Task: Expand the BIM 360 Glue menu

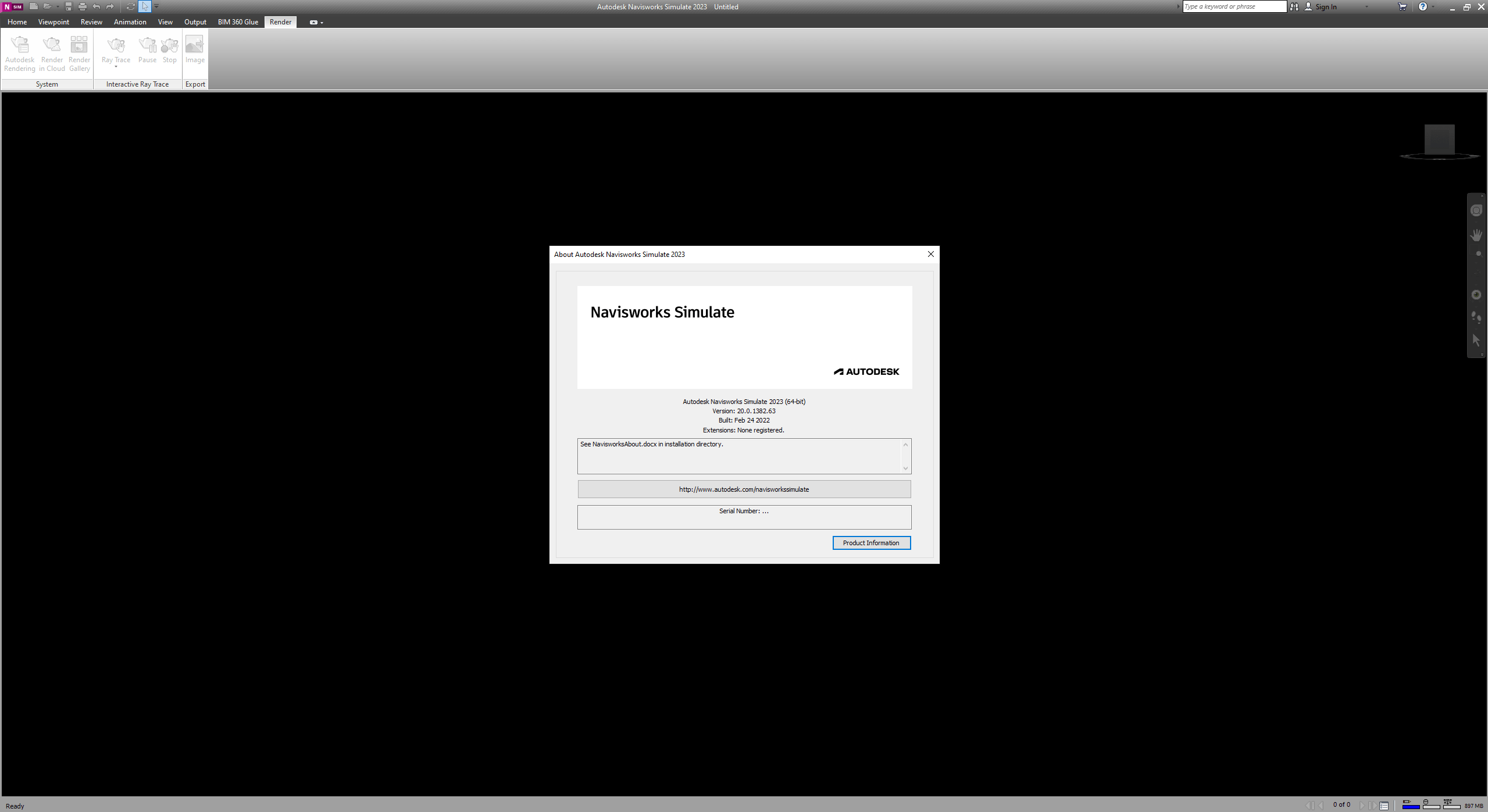Action: [x=237, y=22]
